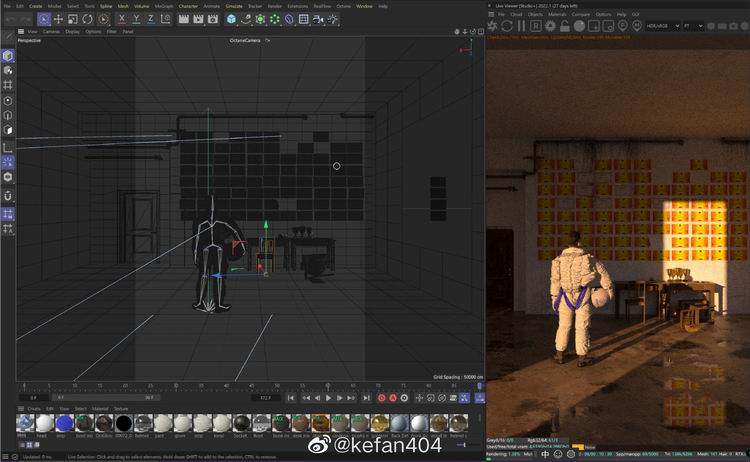The image size is (750, 462).
Task: Select the Move tool in top toolbar
Action: pos(58,19)
